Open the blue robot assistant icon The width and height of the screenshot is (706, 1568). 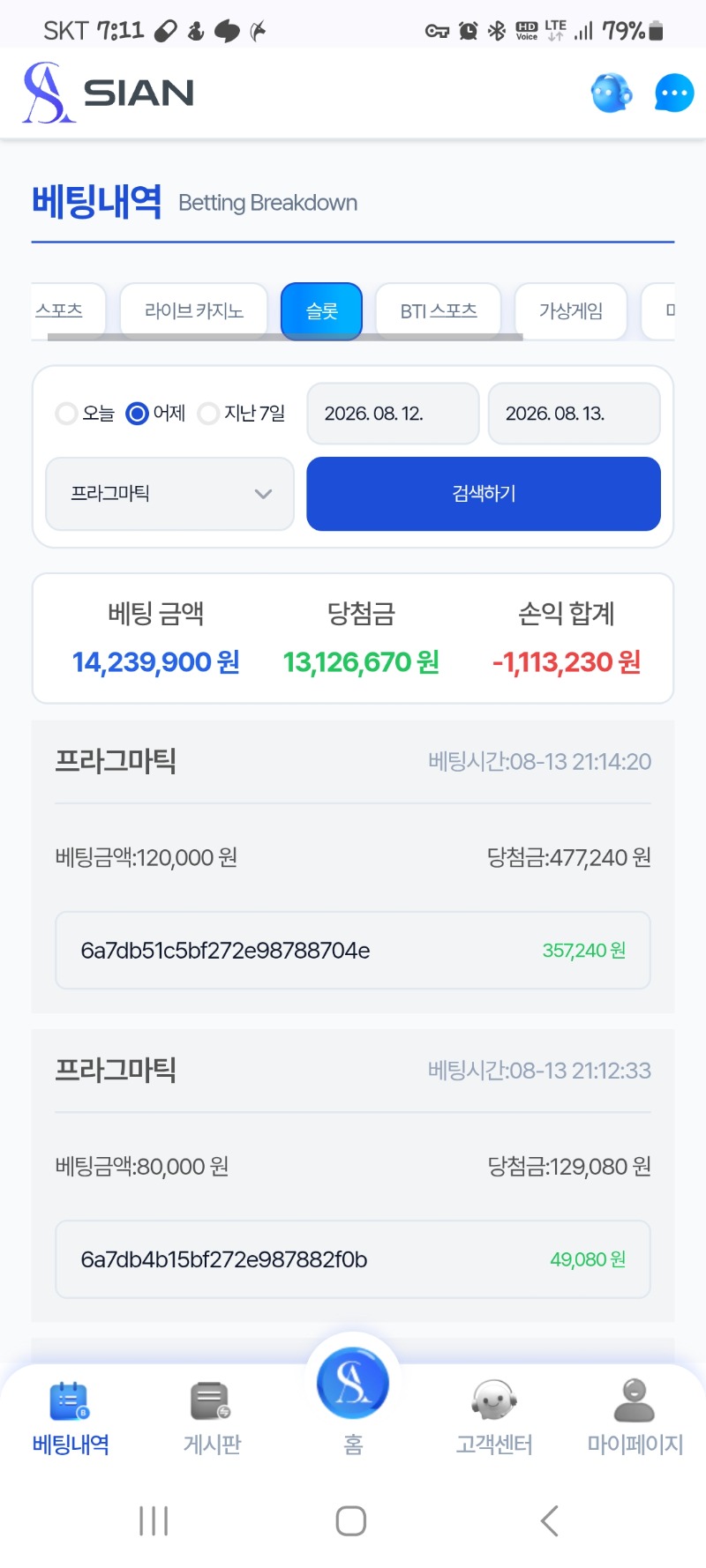pyautogui.click(x=612, y=93)
